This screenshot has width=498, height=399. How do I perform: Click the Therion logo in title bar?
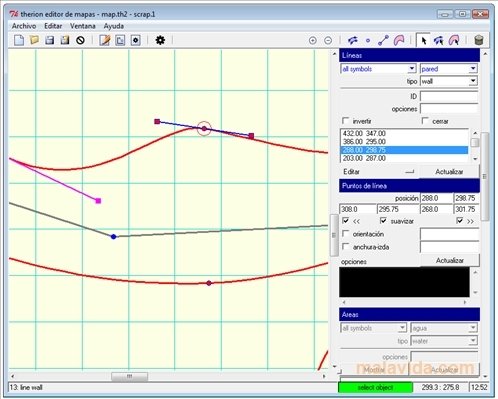tap(14, 14)
